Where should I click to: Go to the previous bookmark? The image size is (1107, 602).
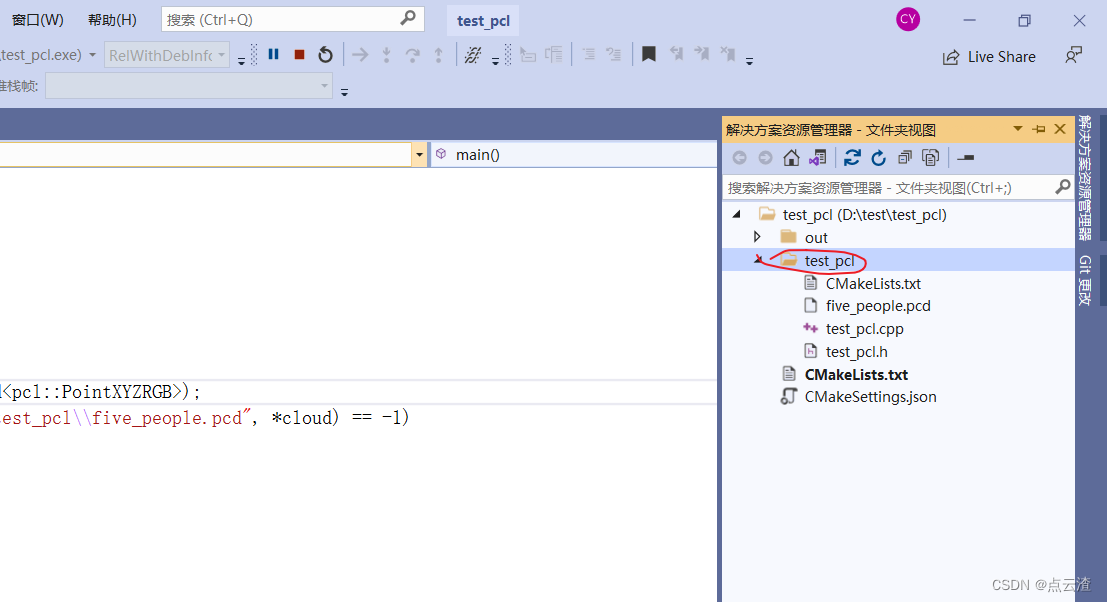pos(676,54)
